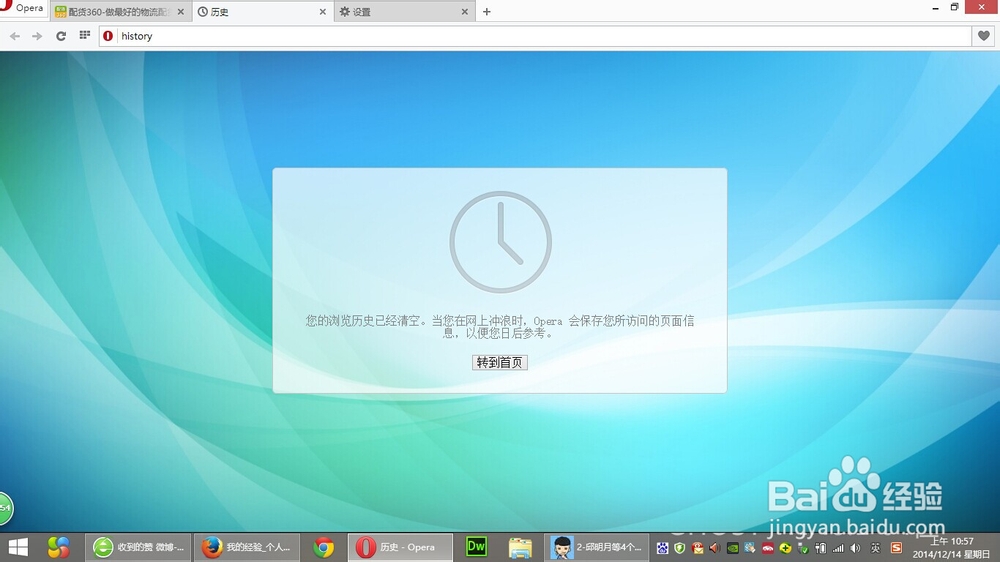This screenshot has height=562, width=1000.
Task: Open the system volume speaker icon
Action: coord(855,548)
